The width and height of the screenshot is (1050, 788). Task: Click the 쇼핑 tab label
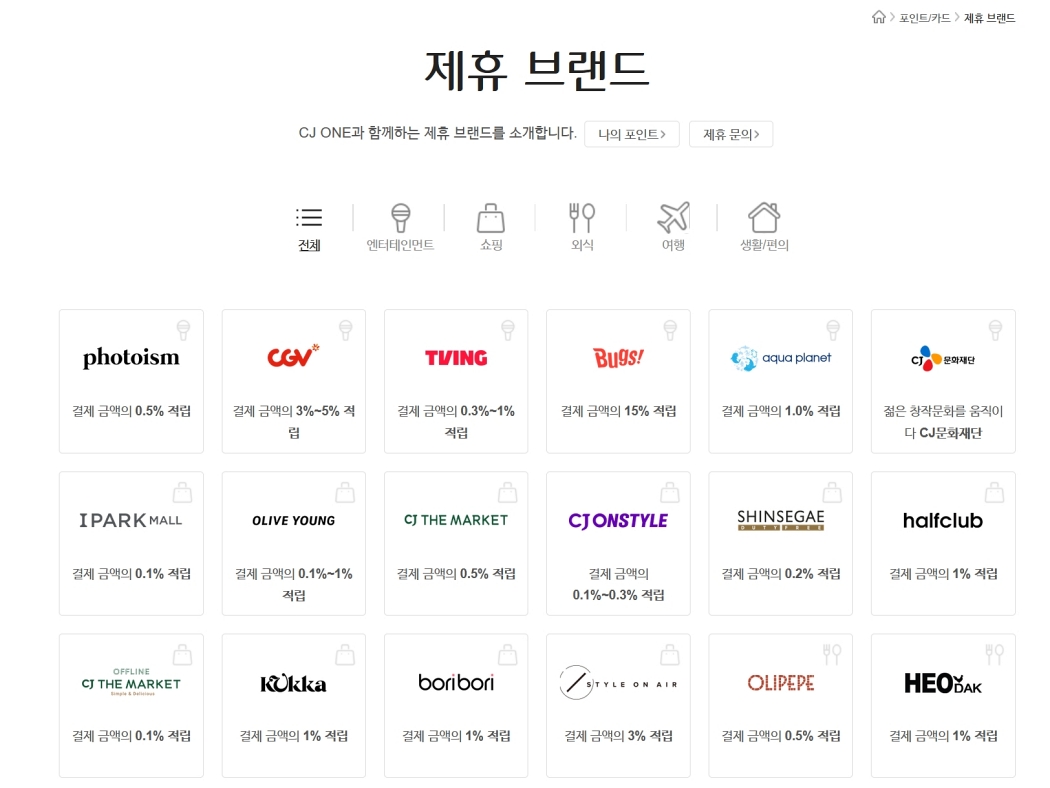(x=491, y=245)
